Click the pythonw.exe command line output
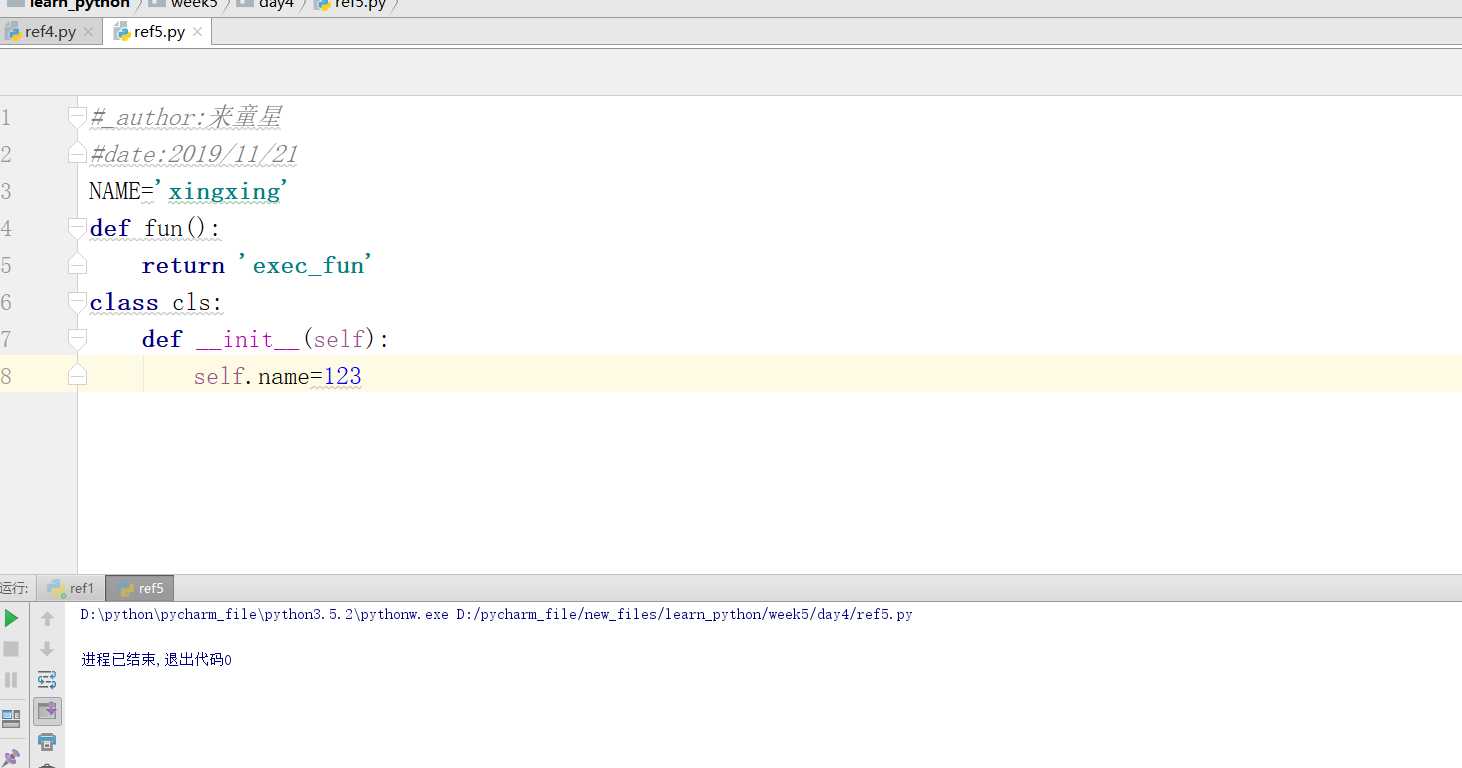Screen dimensions: 1462x768 [x=496, y=614]
